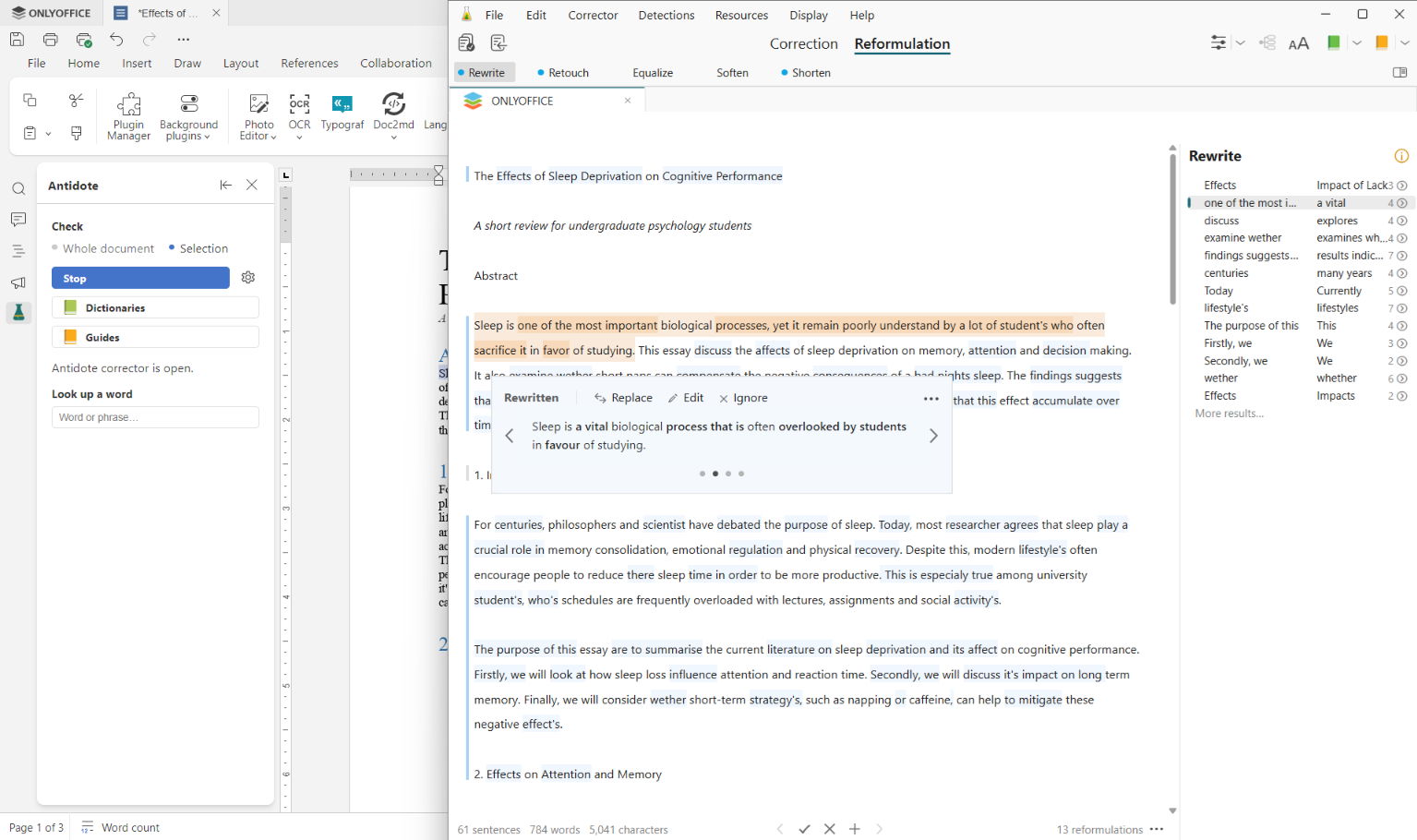
Task: Expand the settings slider dropdown arrow in Antidote
Action: pos(1240,43)
